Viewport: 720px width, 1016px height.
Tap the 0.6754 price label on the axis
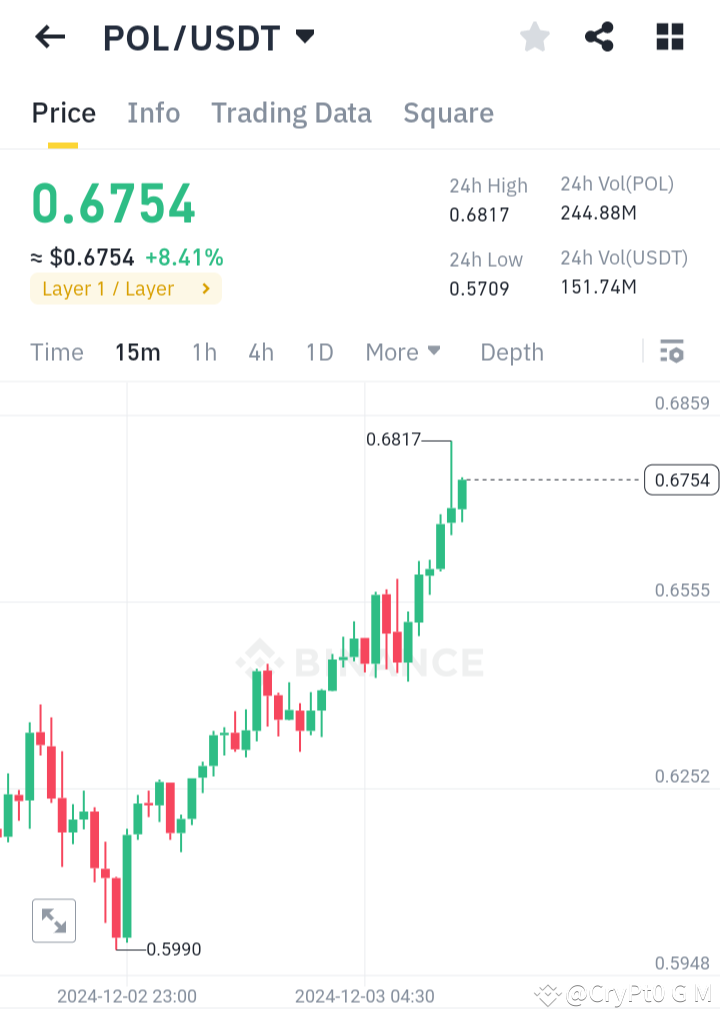coord(681,480)
